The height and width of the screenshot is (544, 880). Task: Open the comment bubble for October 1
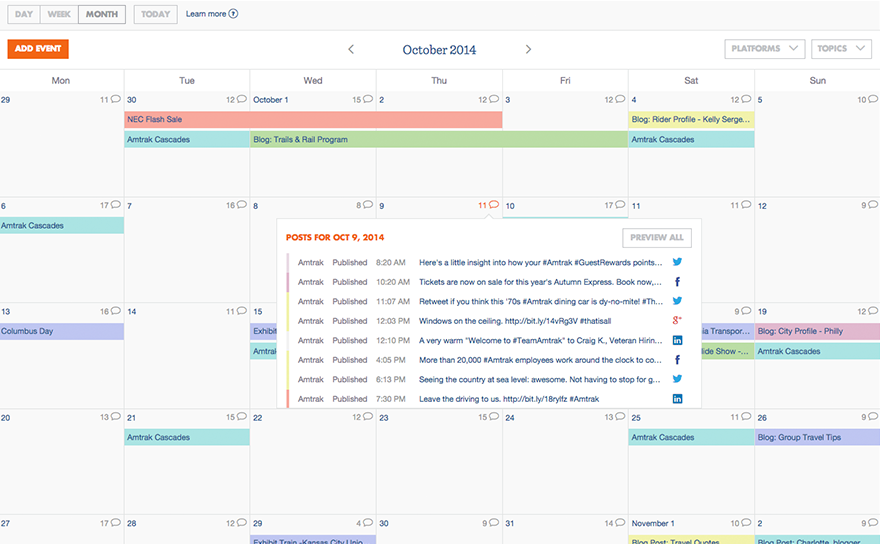(368, 99)
